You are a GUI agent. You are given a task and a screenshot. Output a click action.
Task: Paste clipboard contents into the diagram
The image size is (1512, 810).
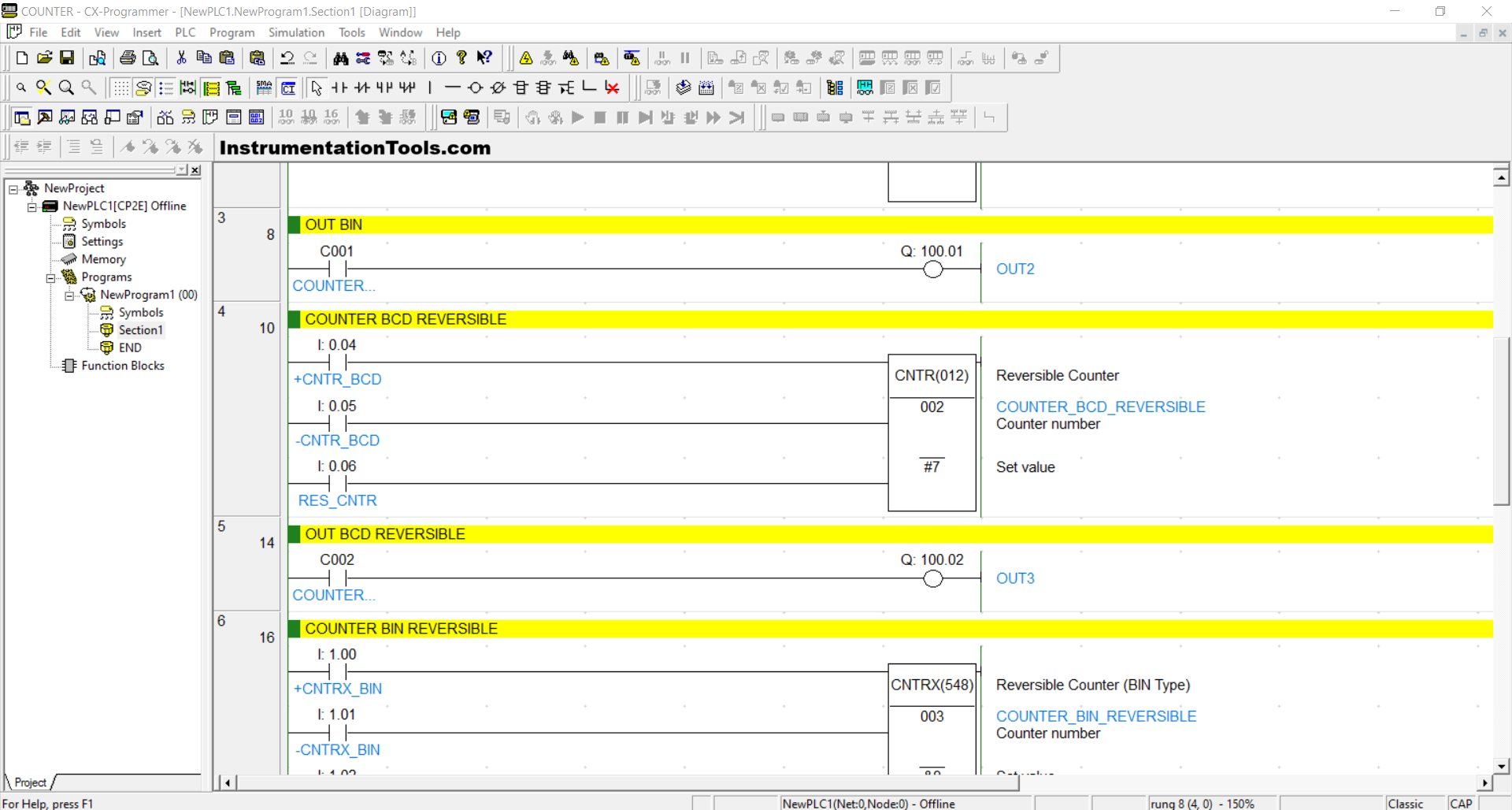click(x=227, y=58)
